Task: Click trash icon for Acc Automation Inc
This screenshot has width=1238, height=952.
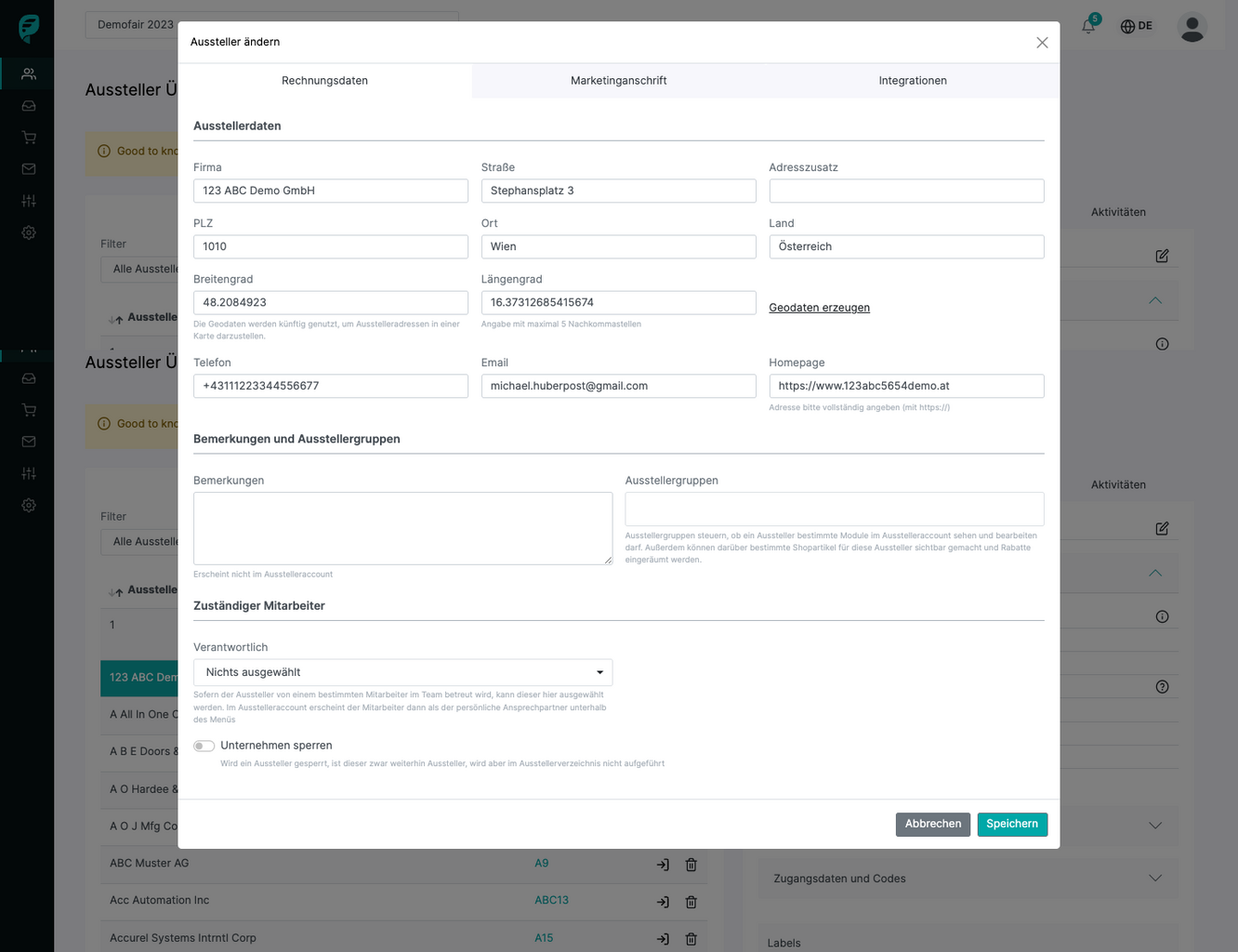Action: point(691,902)
